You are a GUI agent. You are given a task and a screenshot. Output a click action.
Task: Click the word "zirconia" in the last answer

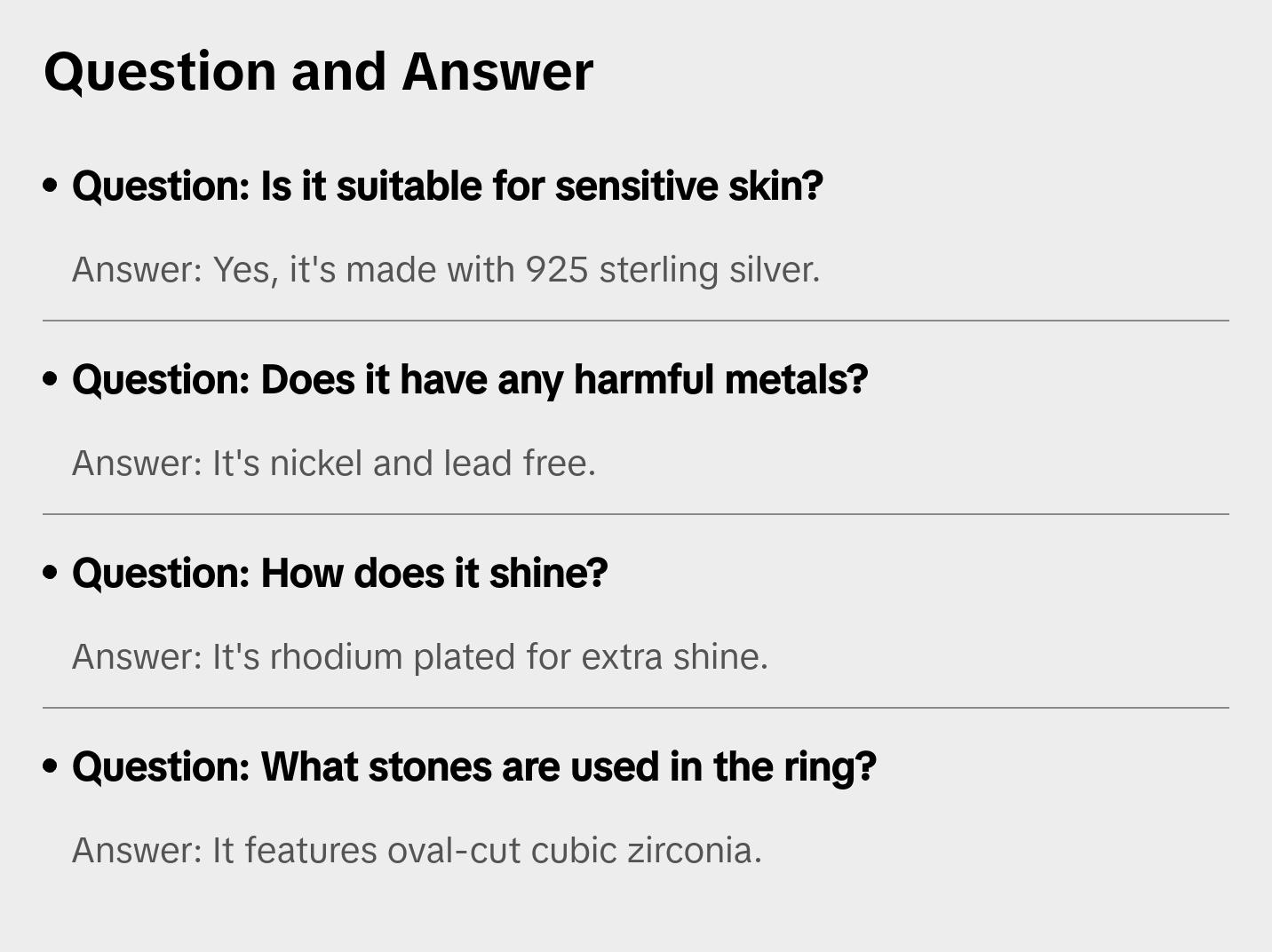(x=695, y=851)
